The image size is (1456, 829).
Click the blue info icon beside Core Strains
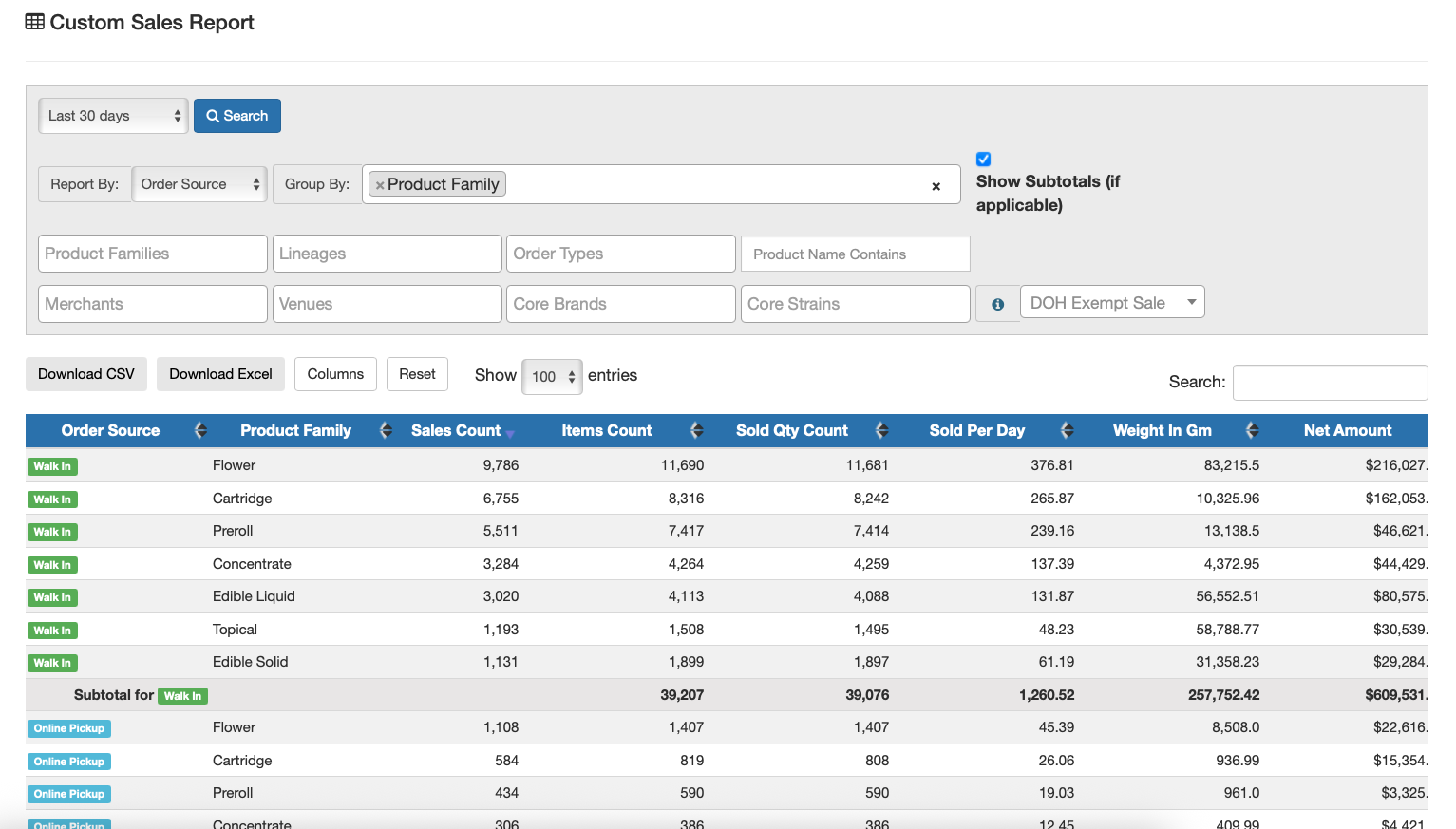[x=997, y=304]
